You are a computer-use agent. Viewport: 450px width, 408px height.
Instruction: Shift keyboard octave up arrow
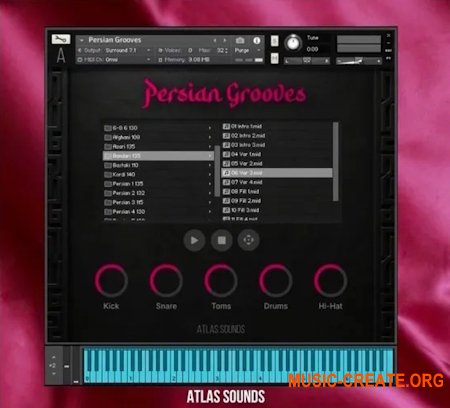pyautogui.click(x=54, y=358)
